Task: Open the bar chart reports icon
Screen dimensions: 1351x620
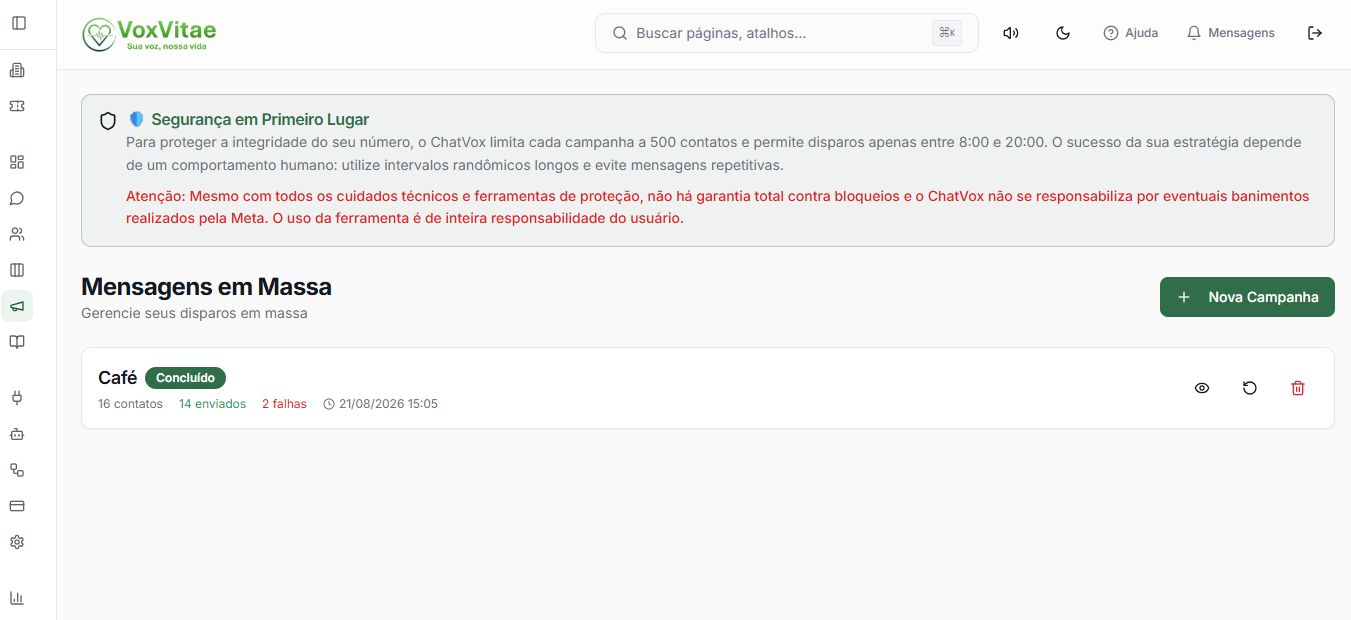Action: (x=17, y=598)
